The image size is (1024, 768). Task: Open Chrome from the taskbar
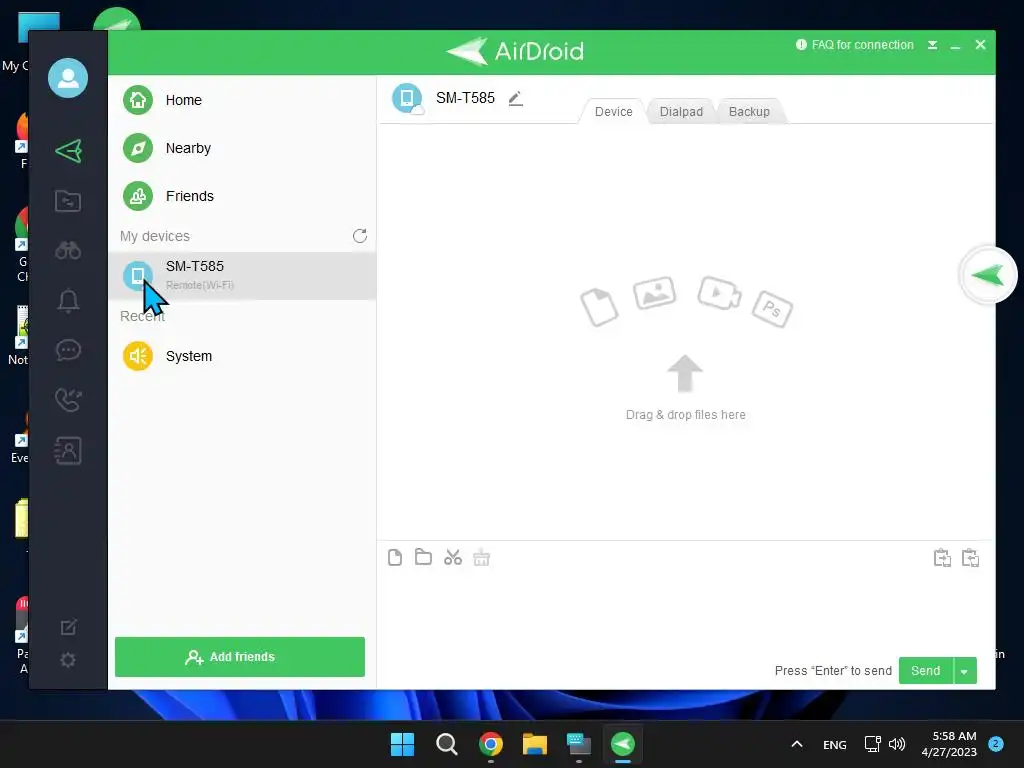click(x=490, y=744)
